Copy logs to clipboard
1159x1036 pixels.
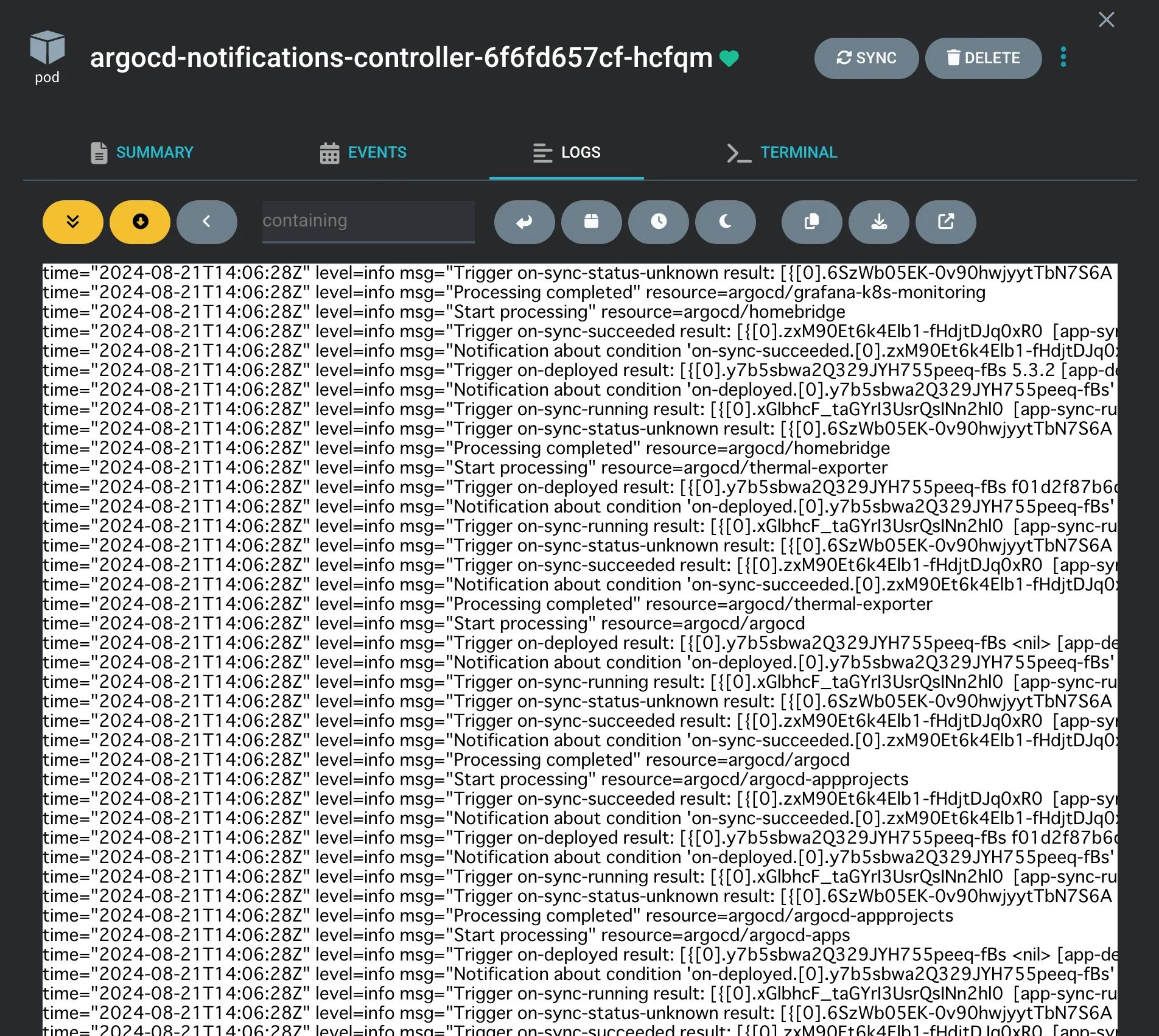click(x=811, y=222)
